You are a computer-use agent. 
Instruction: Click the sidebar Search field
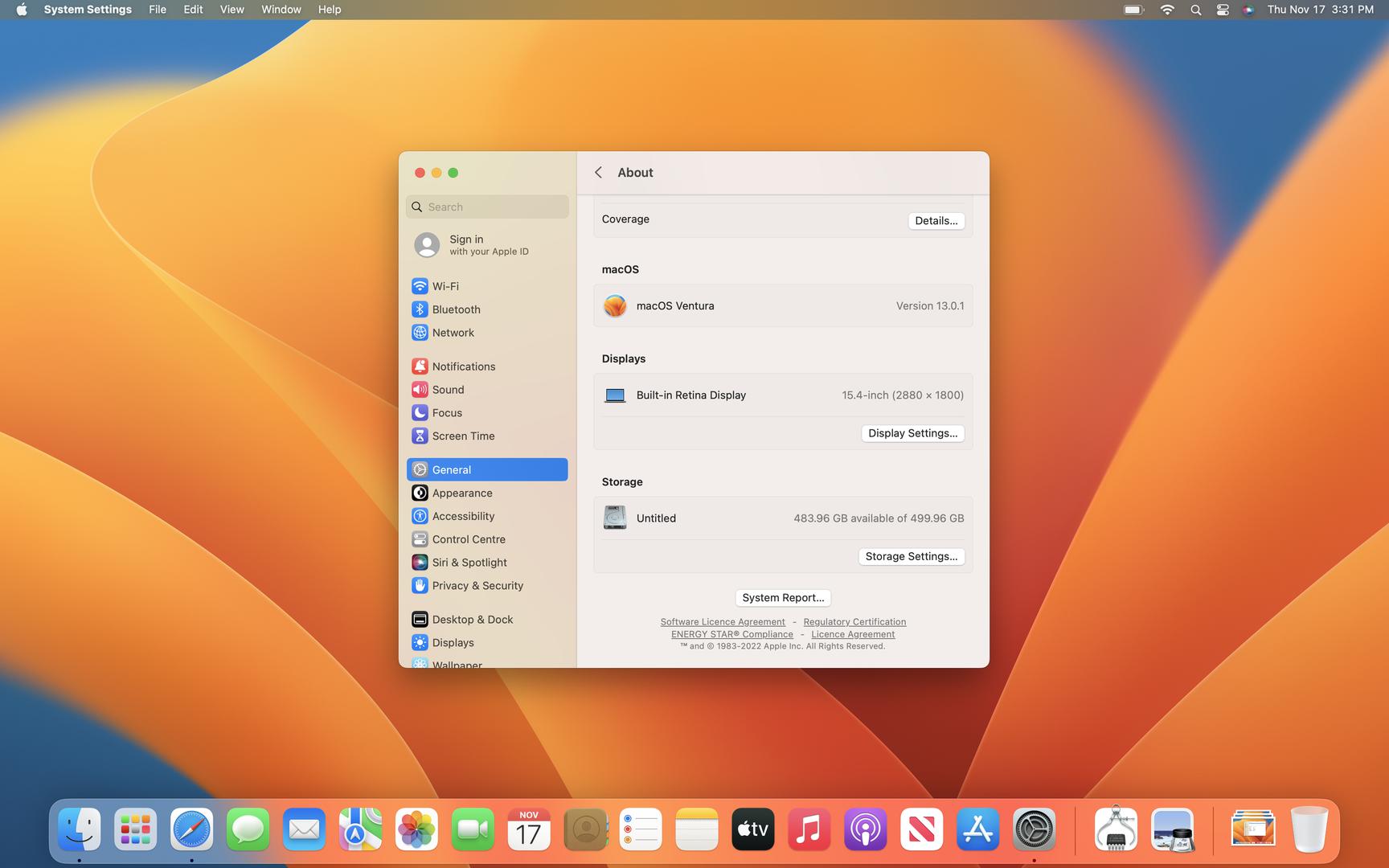pyautogui.click(x=488, y=207)
